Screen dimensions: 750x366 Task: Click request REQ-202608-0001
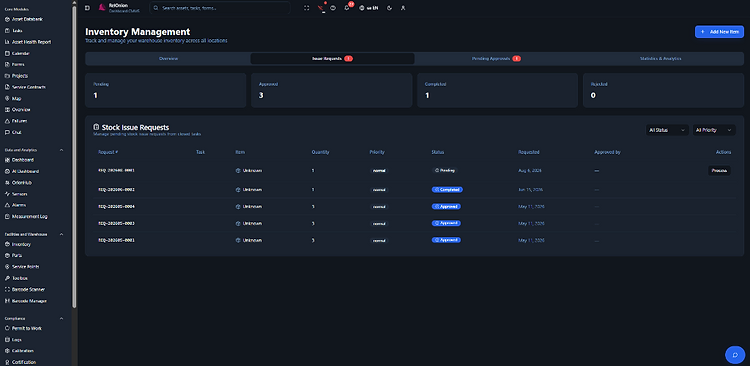116,170
